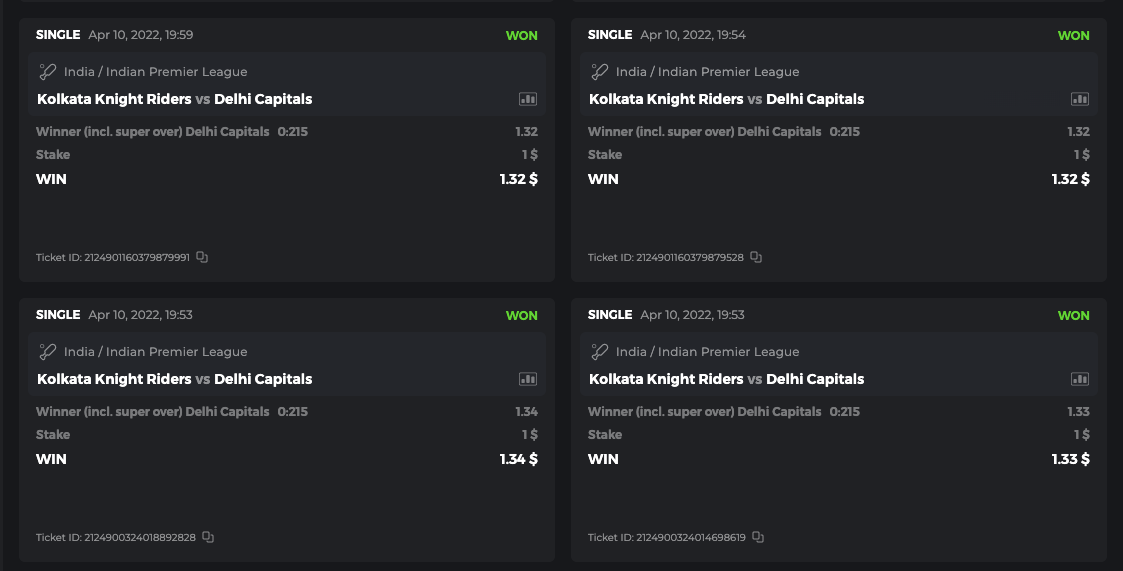Click the 1.33 $ win amount

pos(1070,459)
